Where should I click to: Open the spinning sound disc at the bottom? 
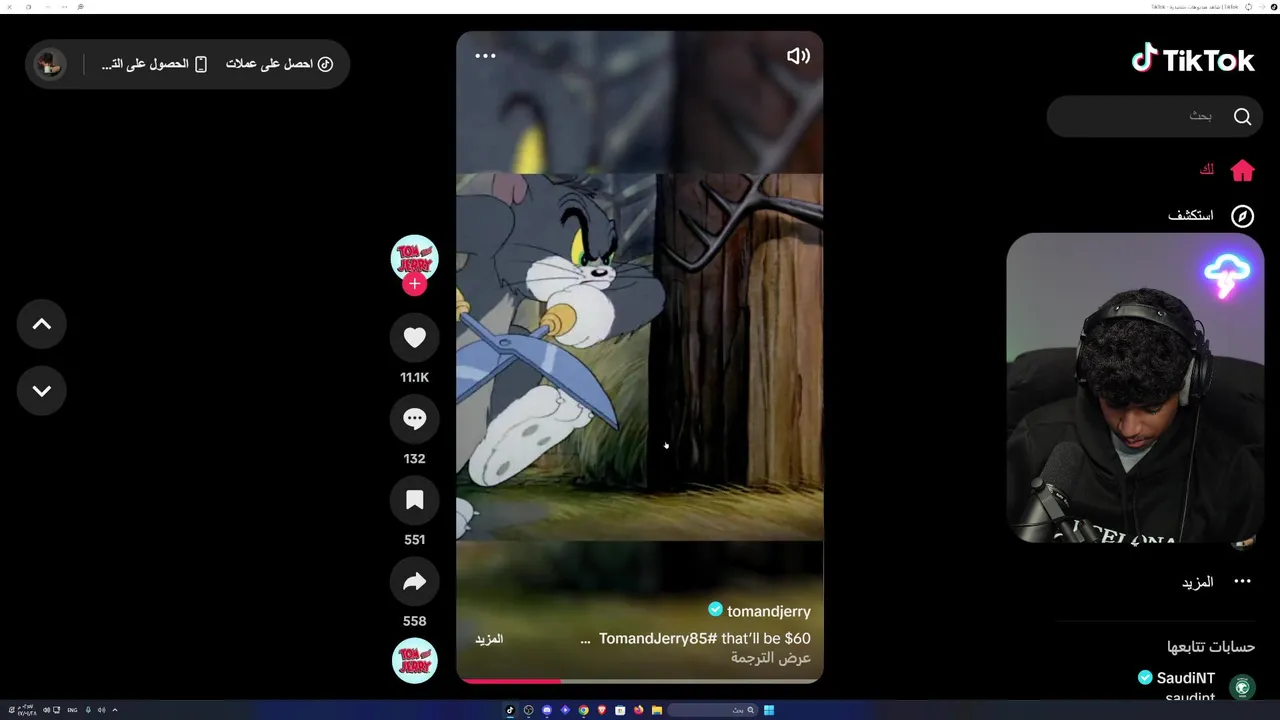(x=414, y=660)
